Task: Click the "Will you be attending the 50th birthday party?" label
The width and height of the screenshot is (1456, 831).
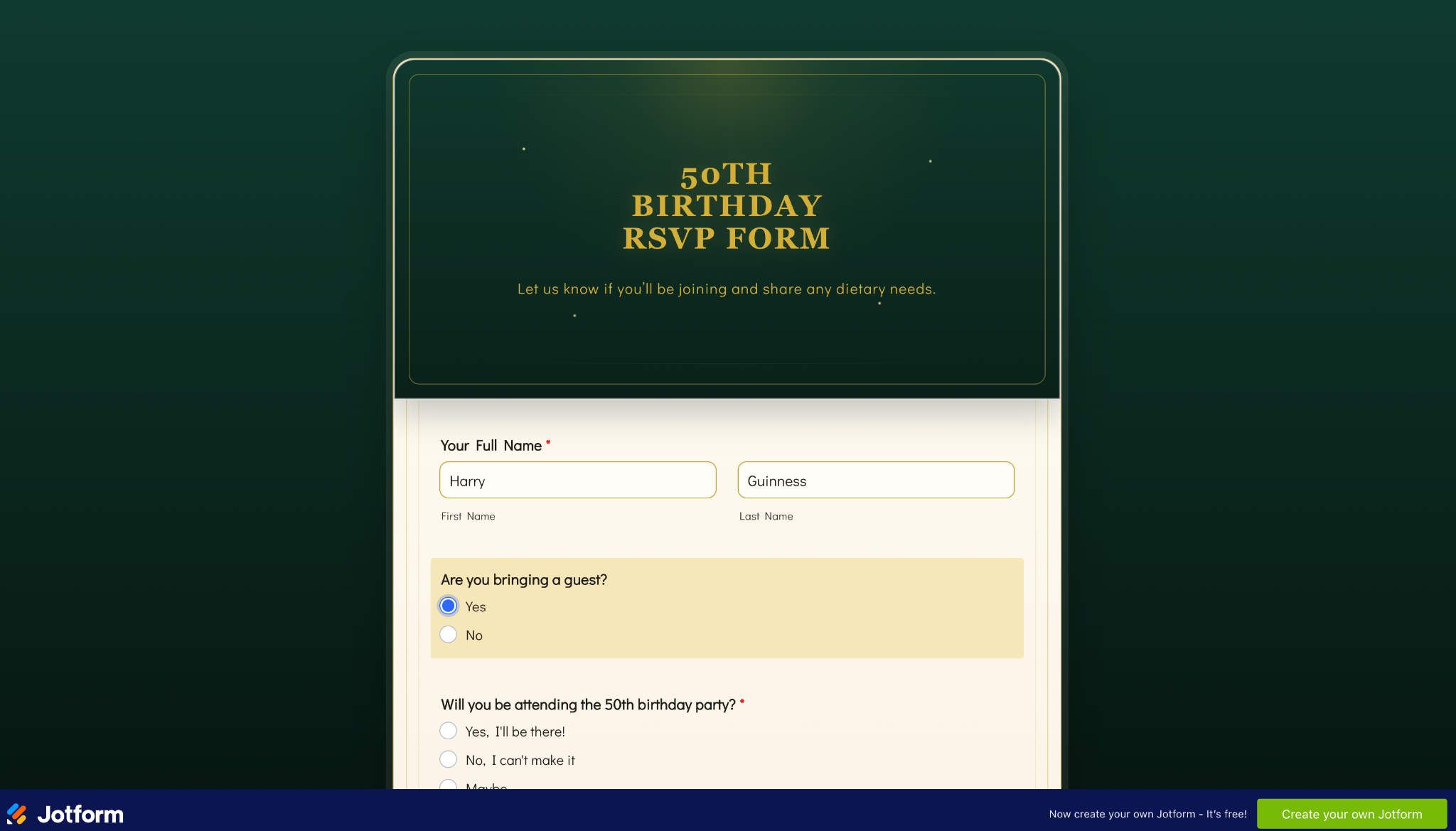Action: click(588, 704)
